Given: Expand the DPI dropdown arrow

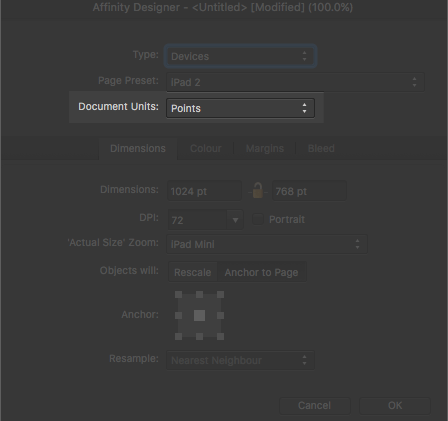Looking at the screenshot, I should [235, 220].
